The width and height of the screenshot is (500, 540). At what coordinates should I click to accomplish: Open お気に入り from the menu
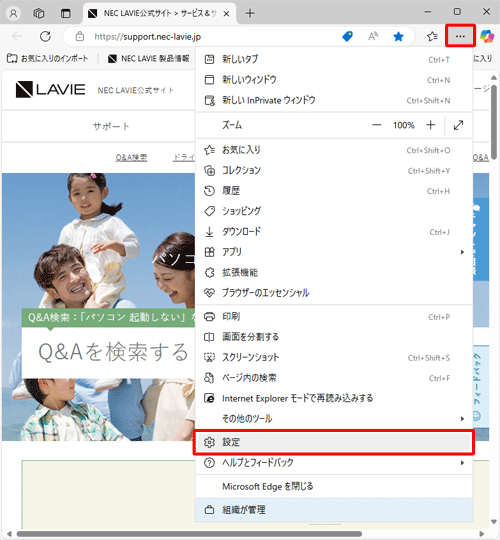click(334, 150)
